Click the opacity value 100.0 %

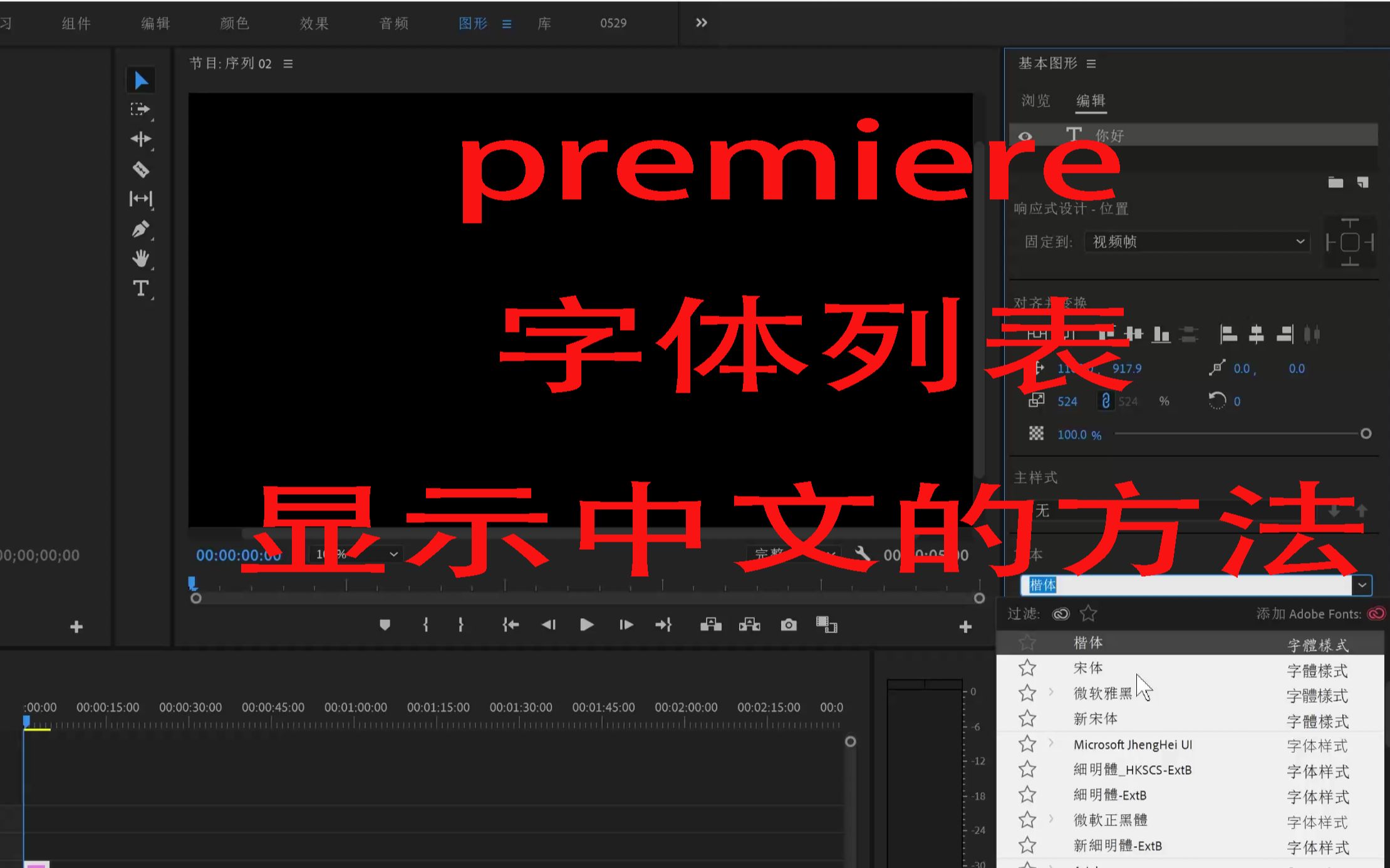point(1079,435)
